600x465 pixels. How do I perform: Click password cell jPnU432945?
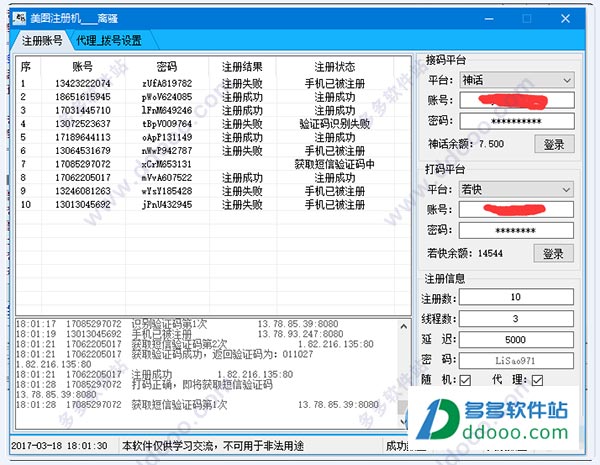click(x=167, y=204)
